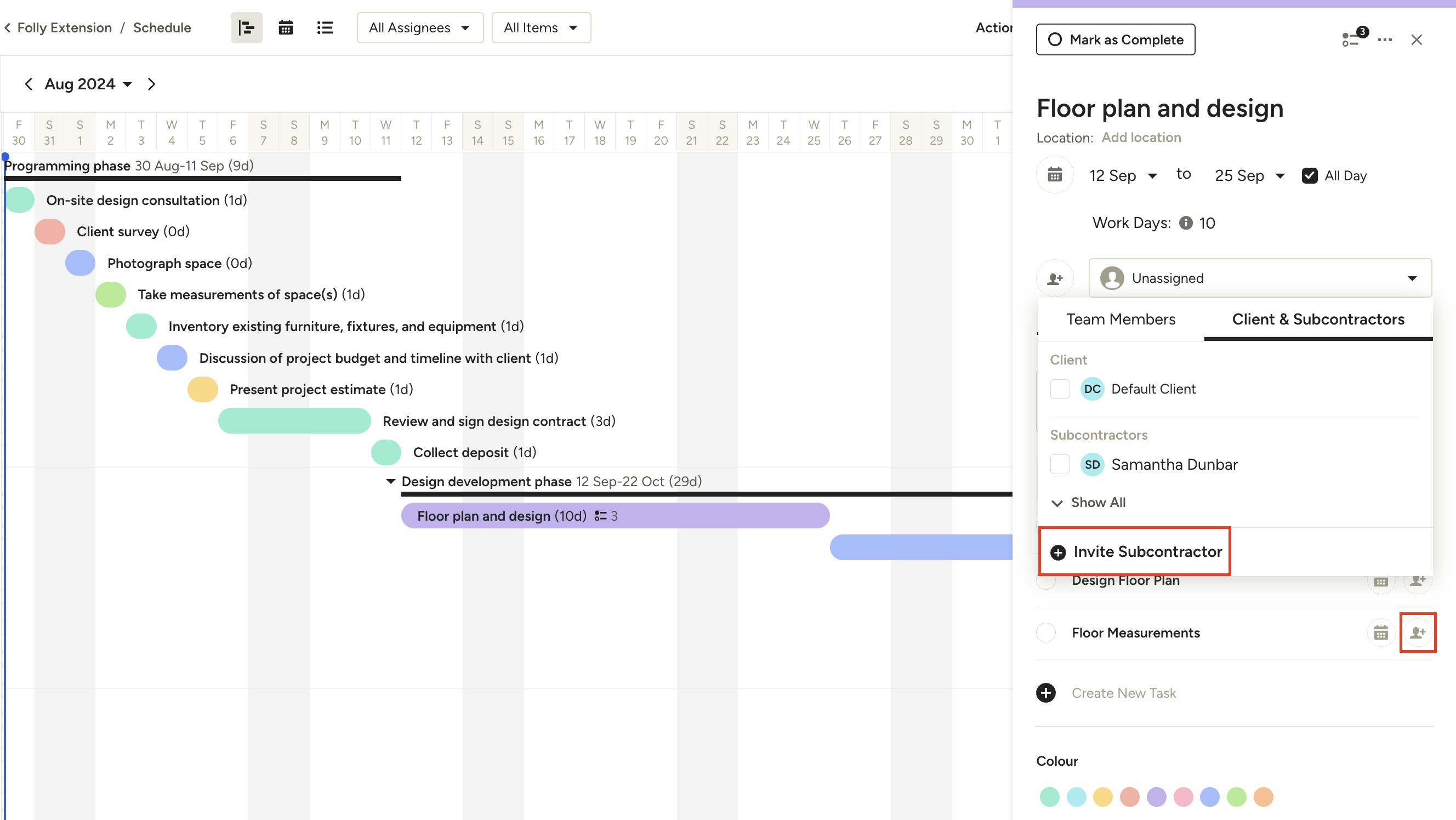The height and width of the screenshot is (820, 1456).
Task: Click assign person icon for Floor Measurements
Action: 1417,633
